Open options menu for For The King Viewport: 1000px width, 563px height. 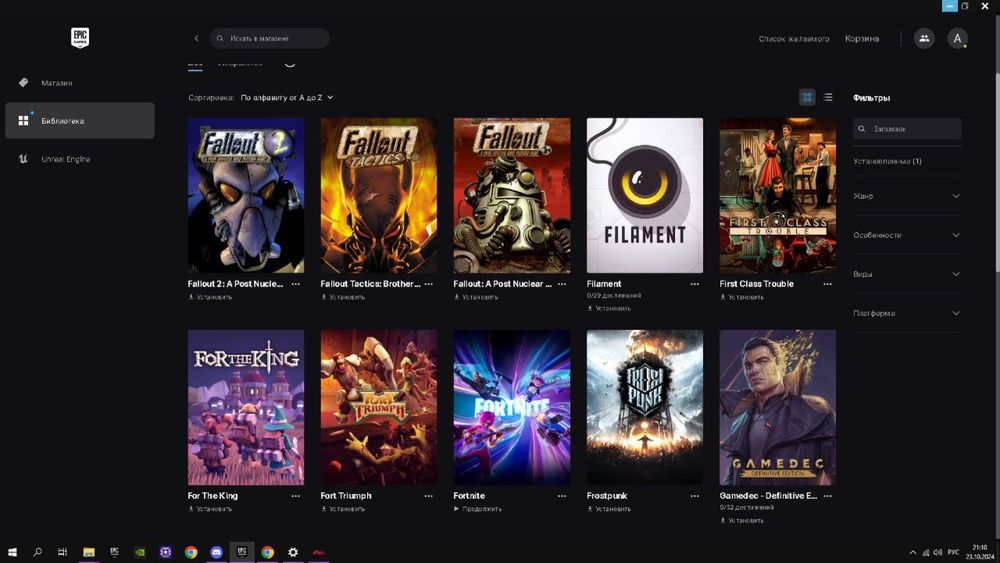(296, 495)
